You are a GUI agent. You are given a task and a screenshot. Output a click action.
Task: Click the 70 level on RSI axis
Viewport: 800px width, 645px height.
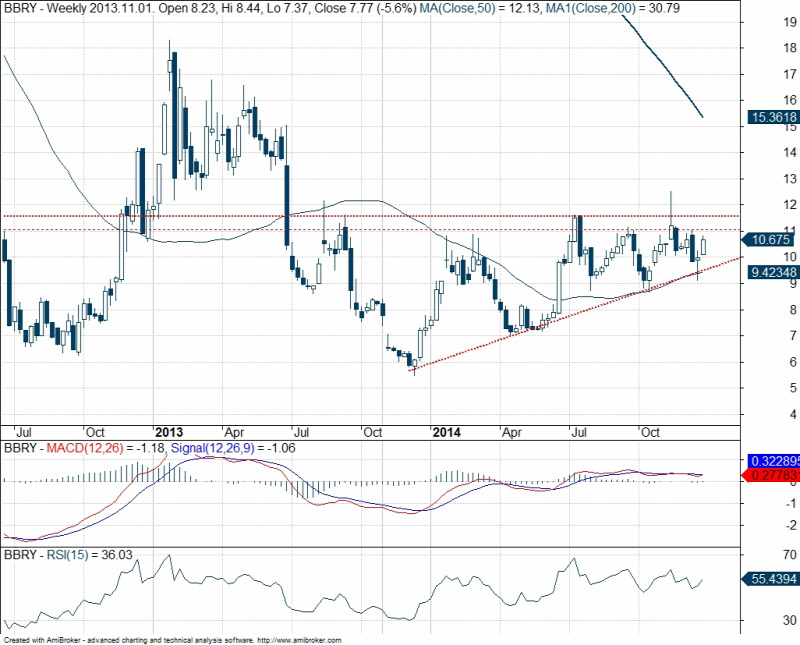[x=790, y=555]
